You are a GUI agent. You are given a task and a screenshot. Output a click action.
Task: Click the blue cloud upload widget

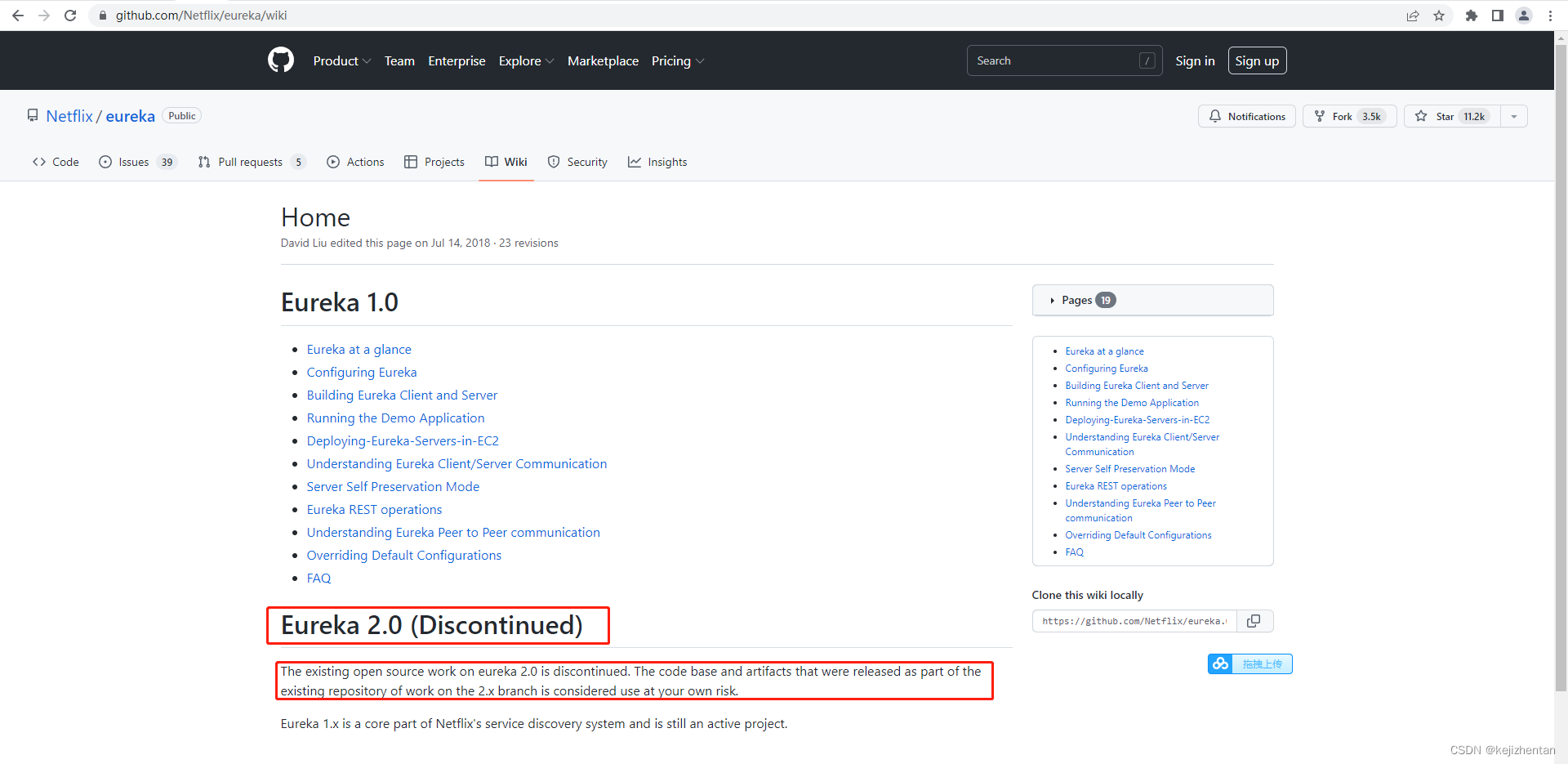coord(1249,663)
